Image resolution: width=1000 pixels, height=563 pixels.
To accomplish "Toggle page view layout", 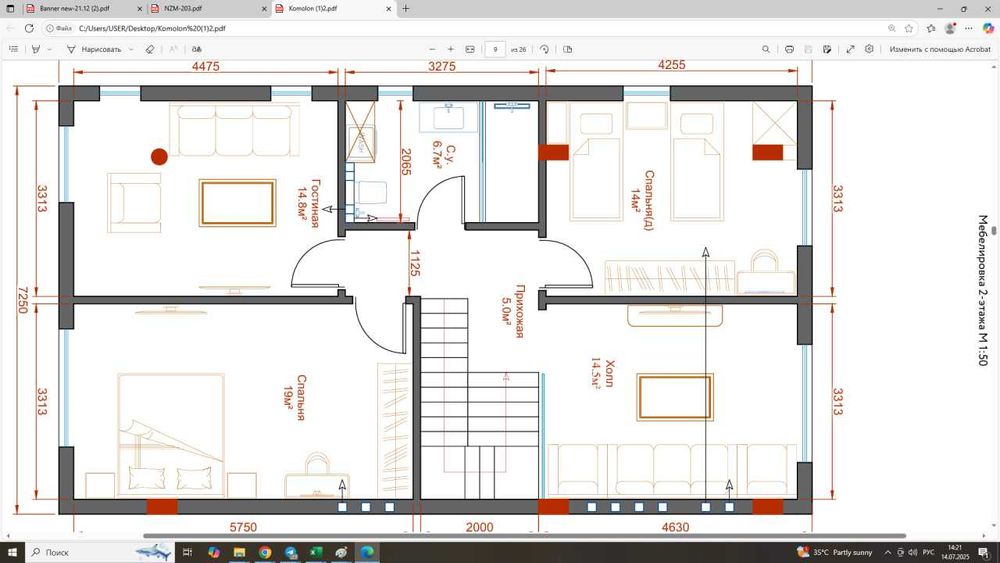I will (568, 49).
